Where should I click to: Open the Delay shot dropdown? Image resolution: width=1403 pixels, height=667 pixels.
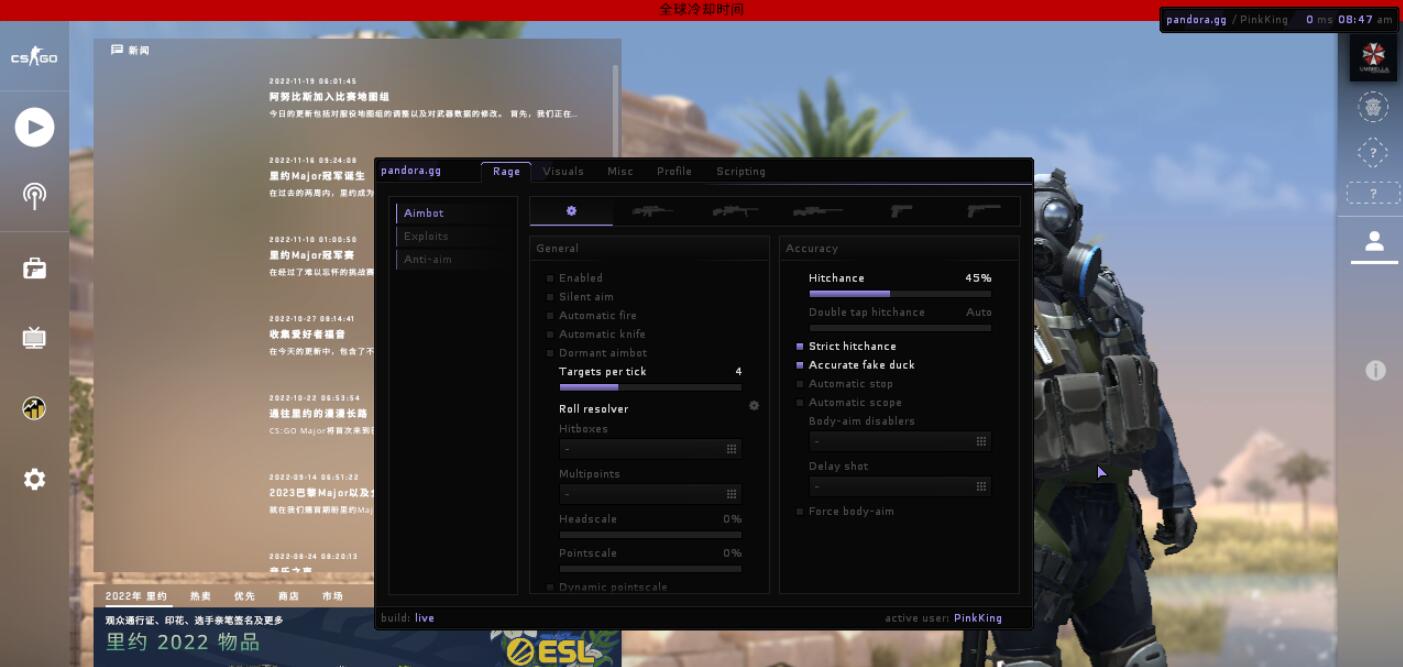[x=900, y=487]
